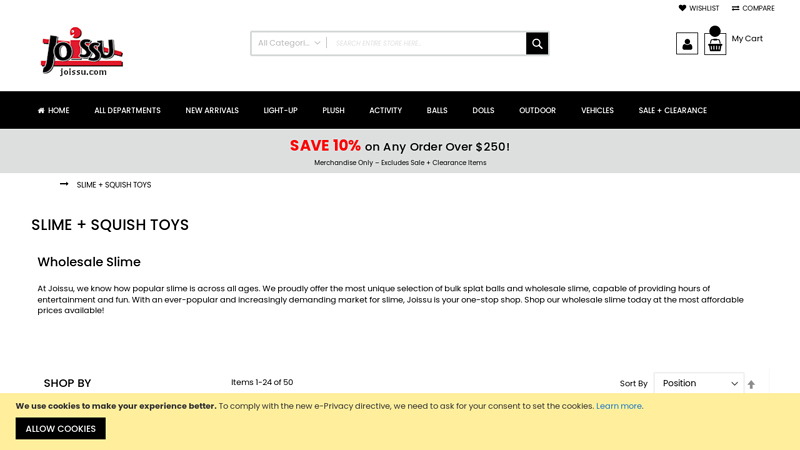Click the Joissu logo
The height and width of the screenshot is (450, 800).
(82, 52)
